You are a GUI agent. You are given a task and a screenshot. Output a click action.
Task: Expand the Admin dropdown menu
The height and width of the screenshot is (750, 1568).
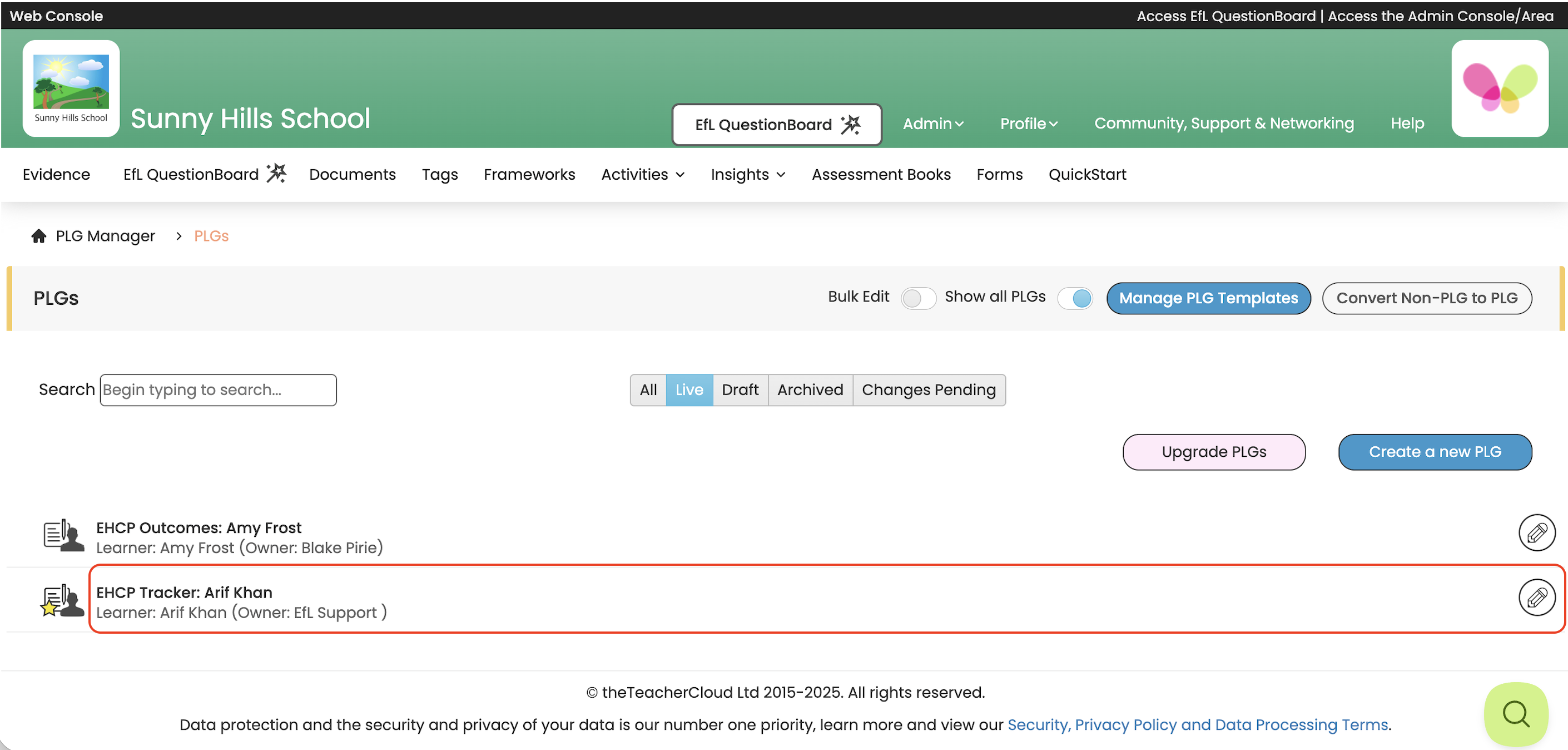tap(932, 124)
